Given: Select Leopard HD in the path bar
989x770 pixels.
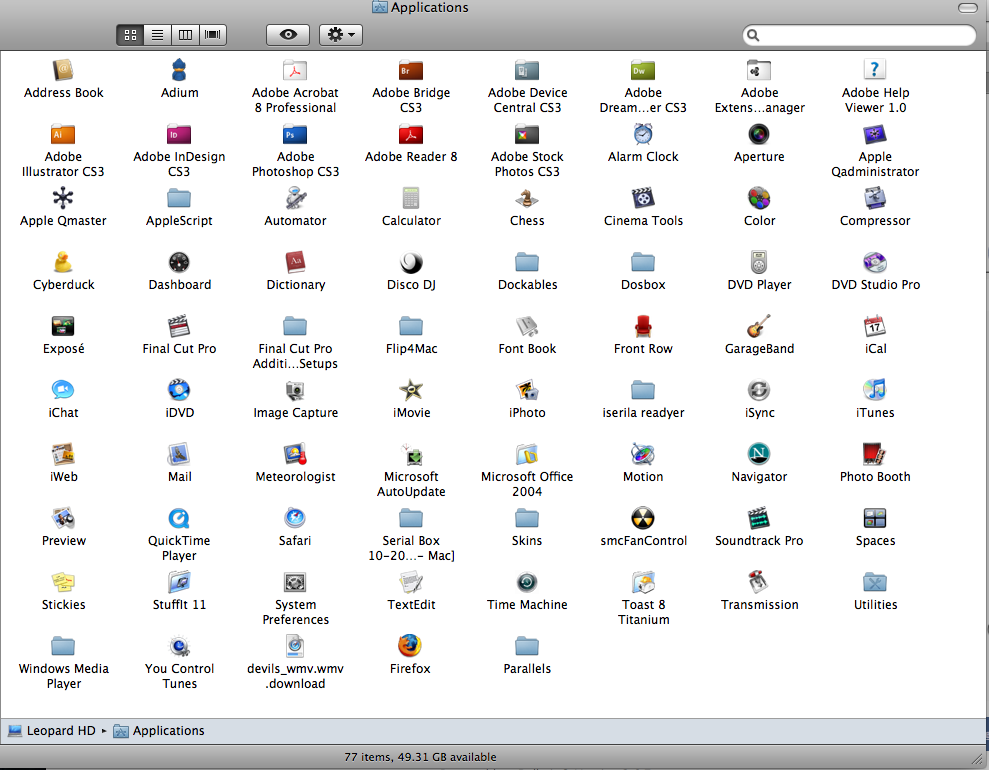Looking at the screenshot, I should (x=52, y=730).
